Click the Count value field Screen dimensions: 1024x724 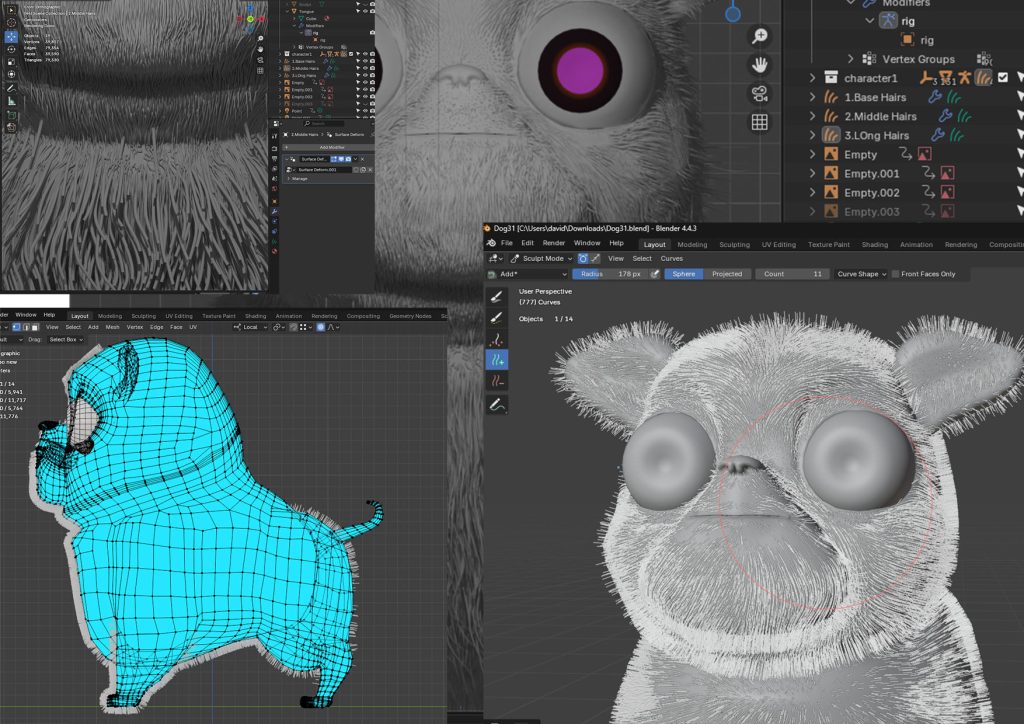coord(792,274)
